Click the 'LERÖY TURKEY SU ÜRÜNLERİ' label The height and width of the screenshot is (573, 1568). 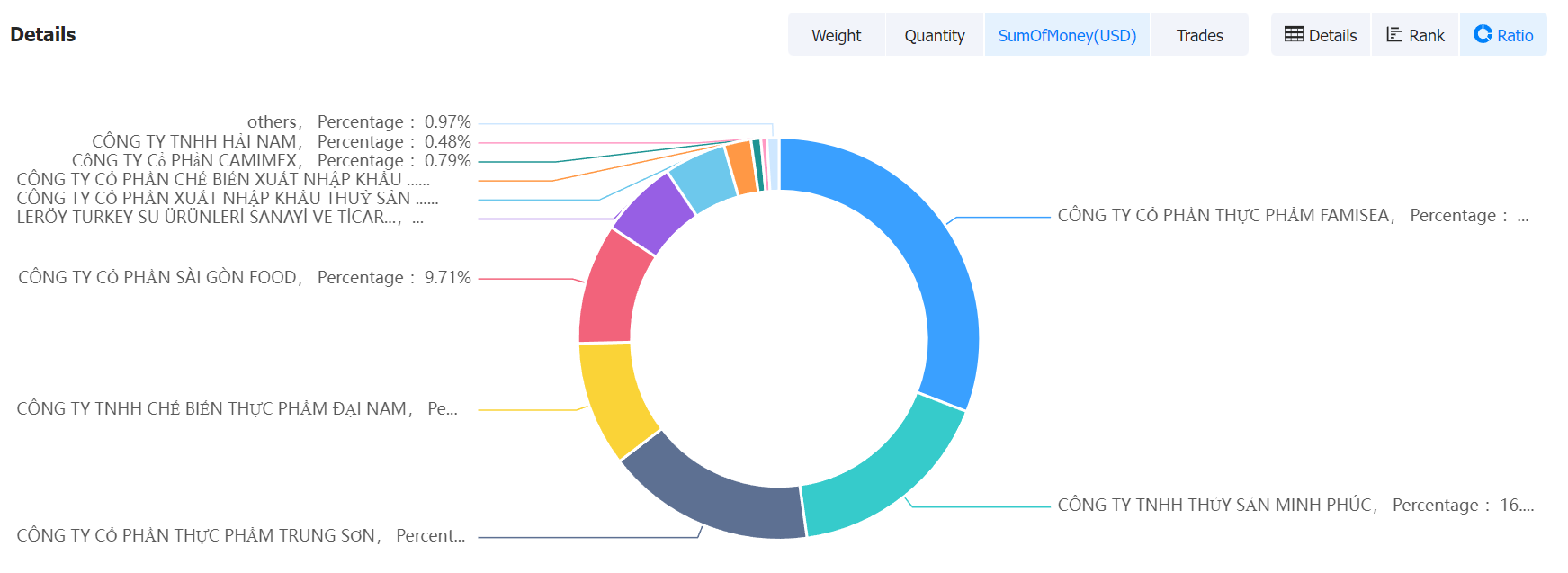click(220, 217)
